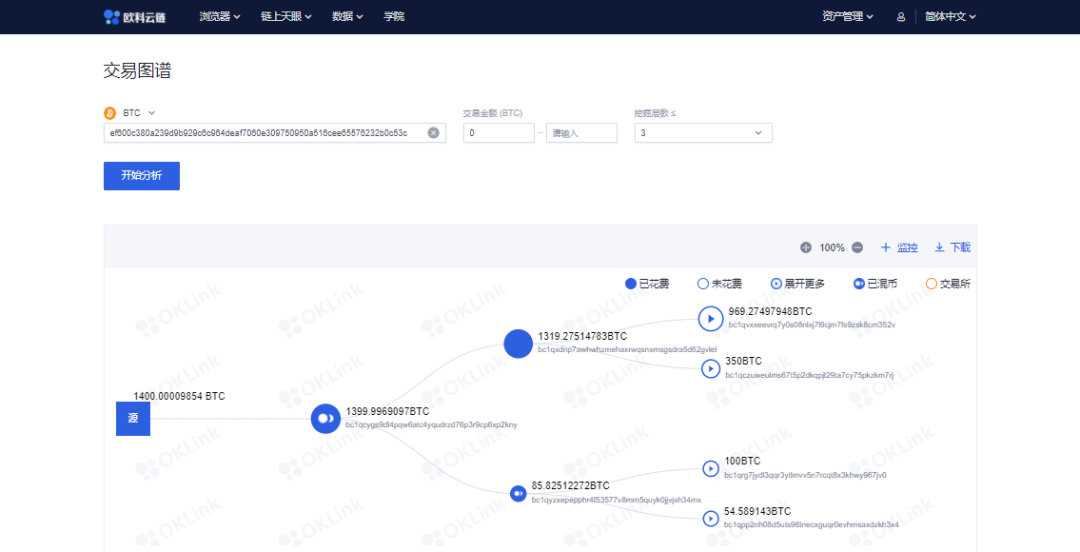This screenshot has height=552, width=1080.
Task: Zoom in the graph with plus icon
Action: 806,248
